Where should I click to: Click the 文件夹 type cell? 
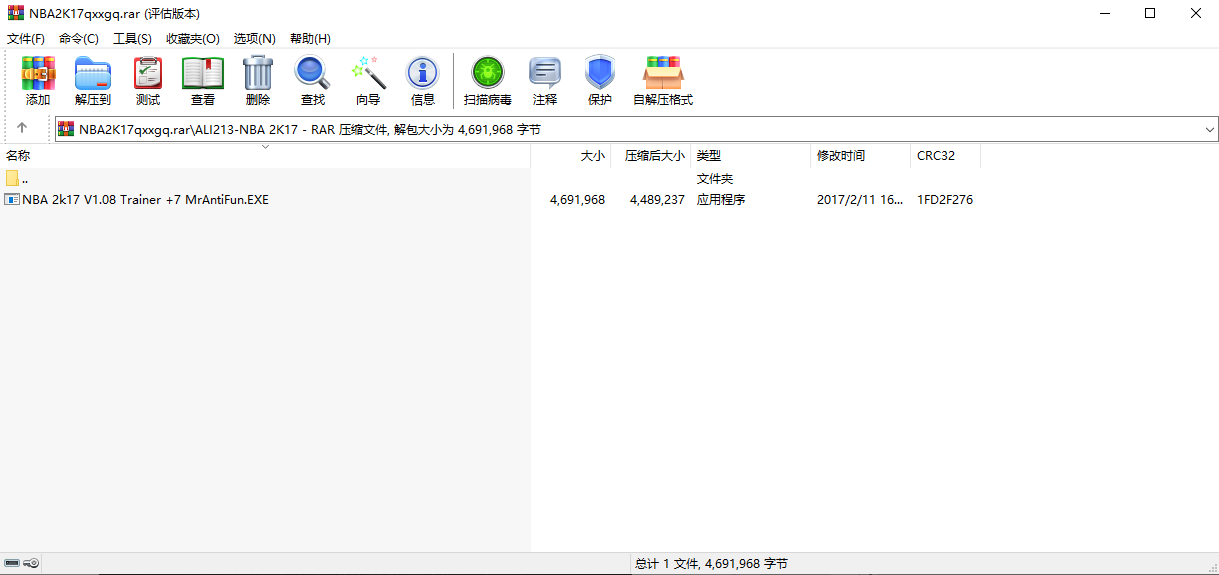(715, 178)
